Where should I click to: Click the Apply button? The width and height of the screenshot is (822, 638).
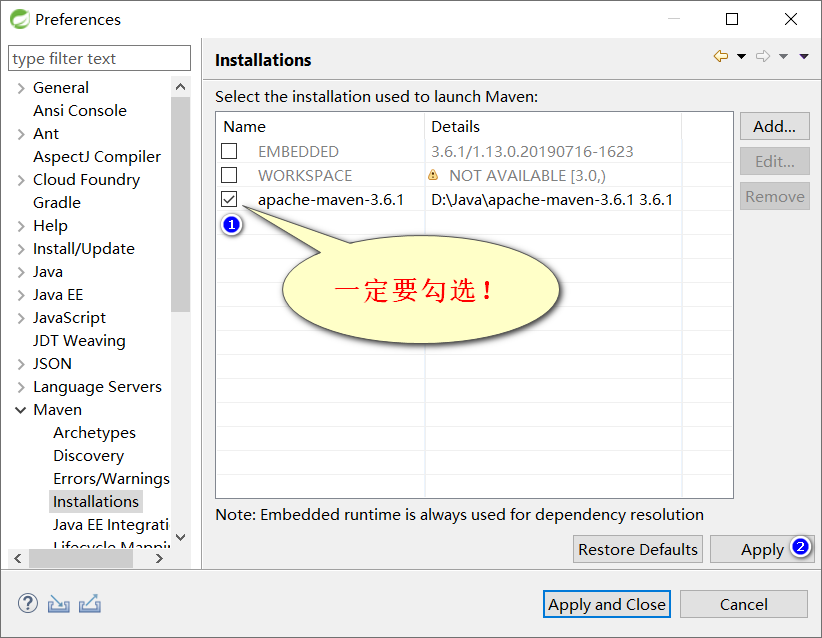(x=762, y=549)
